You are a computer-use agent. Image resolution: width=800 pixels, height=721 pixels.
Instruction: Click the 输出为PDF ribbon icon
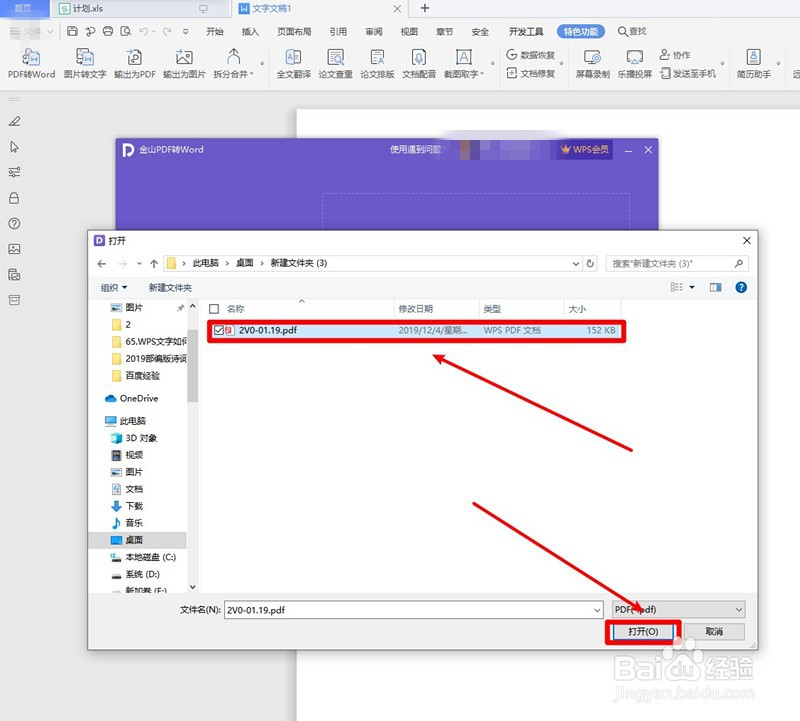tap(134, 63)
